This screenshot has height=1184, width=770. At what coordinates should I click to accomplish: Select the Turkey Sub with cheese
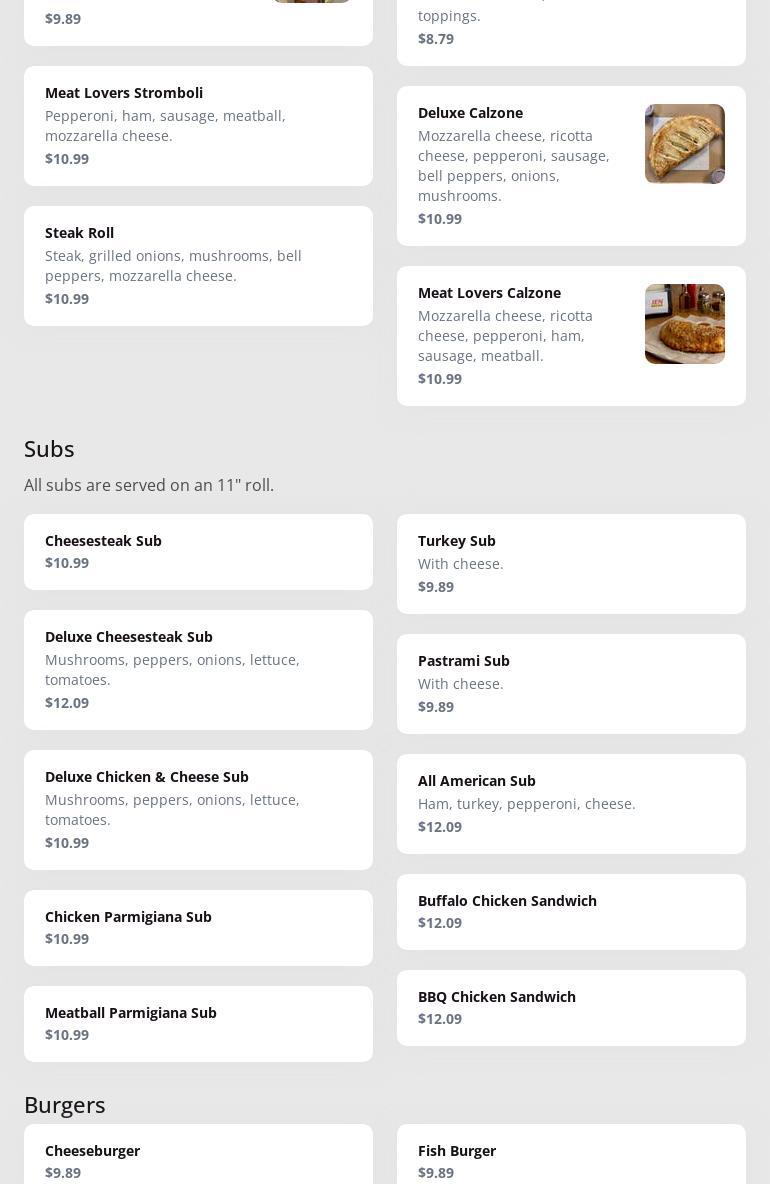(571, 564)
